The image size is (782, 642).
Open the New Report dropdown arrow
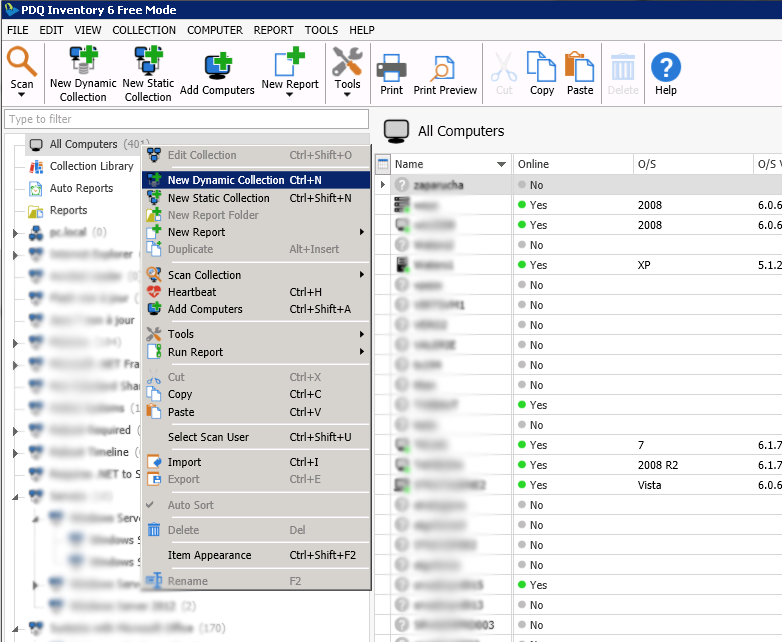point(290,98)
